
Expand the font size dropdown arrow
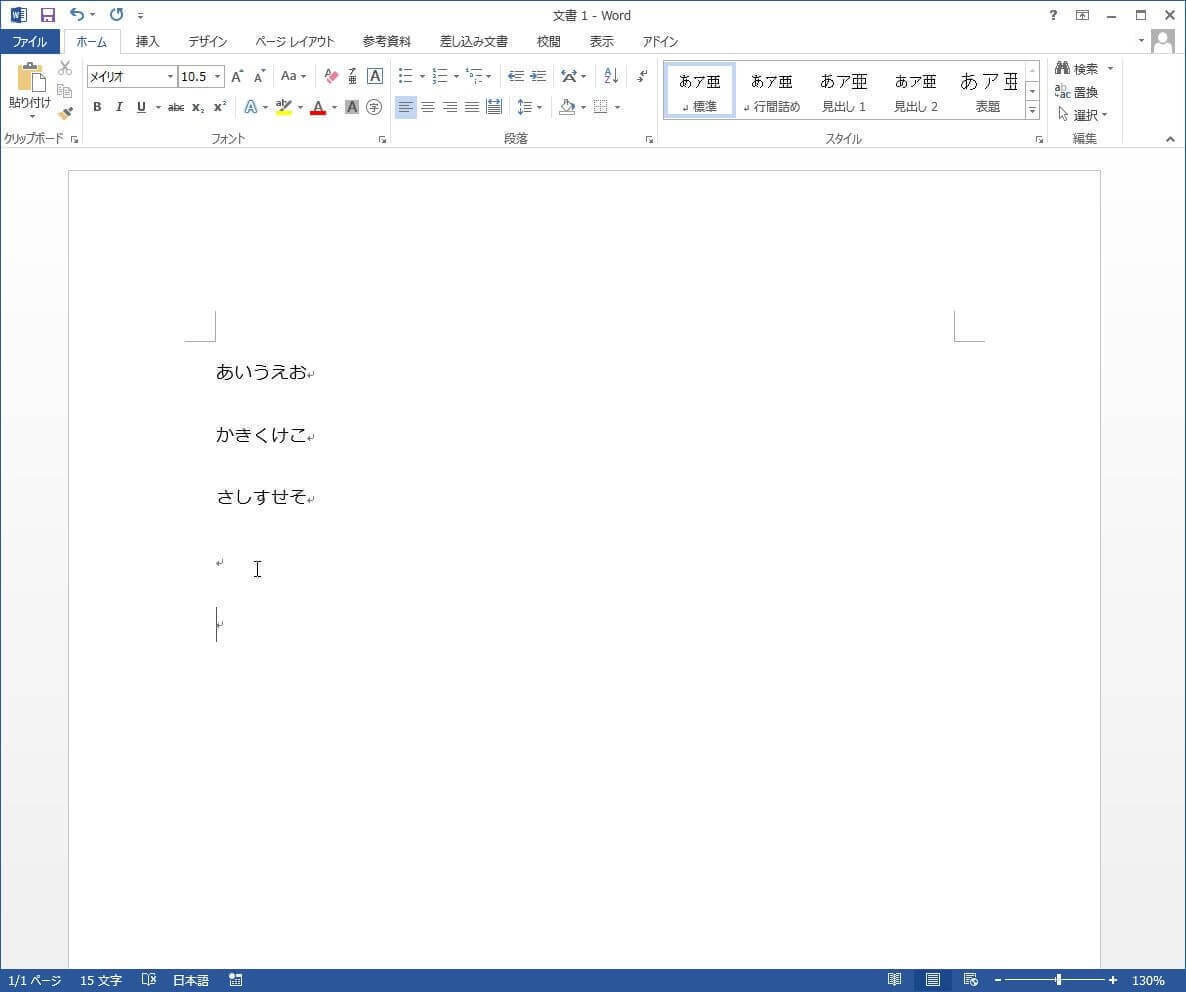[217, 77]
